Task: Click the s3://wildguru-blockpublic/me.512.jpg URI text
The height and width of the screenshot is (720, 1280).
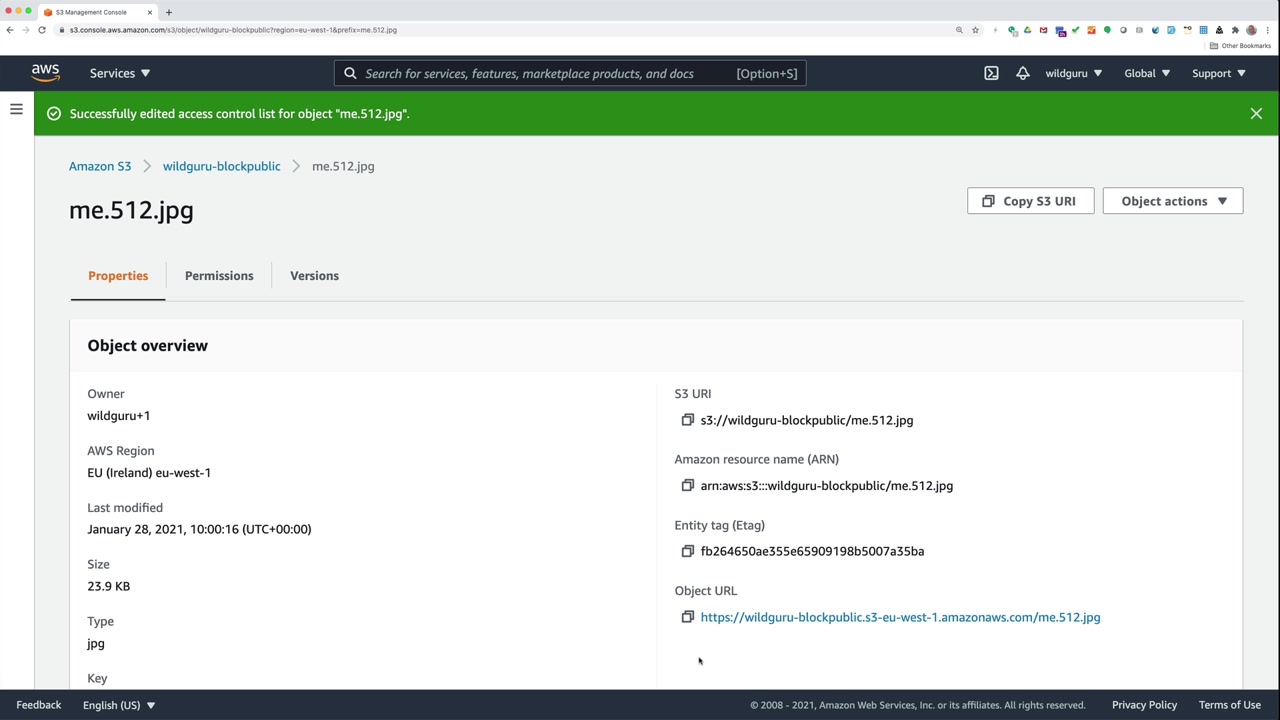Action: (807, 420)
